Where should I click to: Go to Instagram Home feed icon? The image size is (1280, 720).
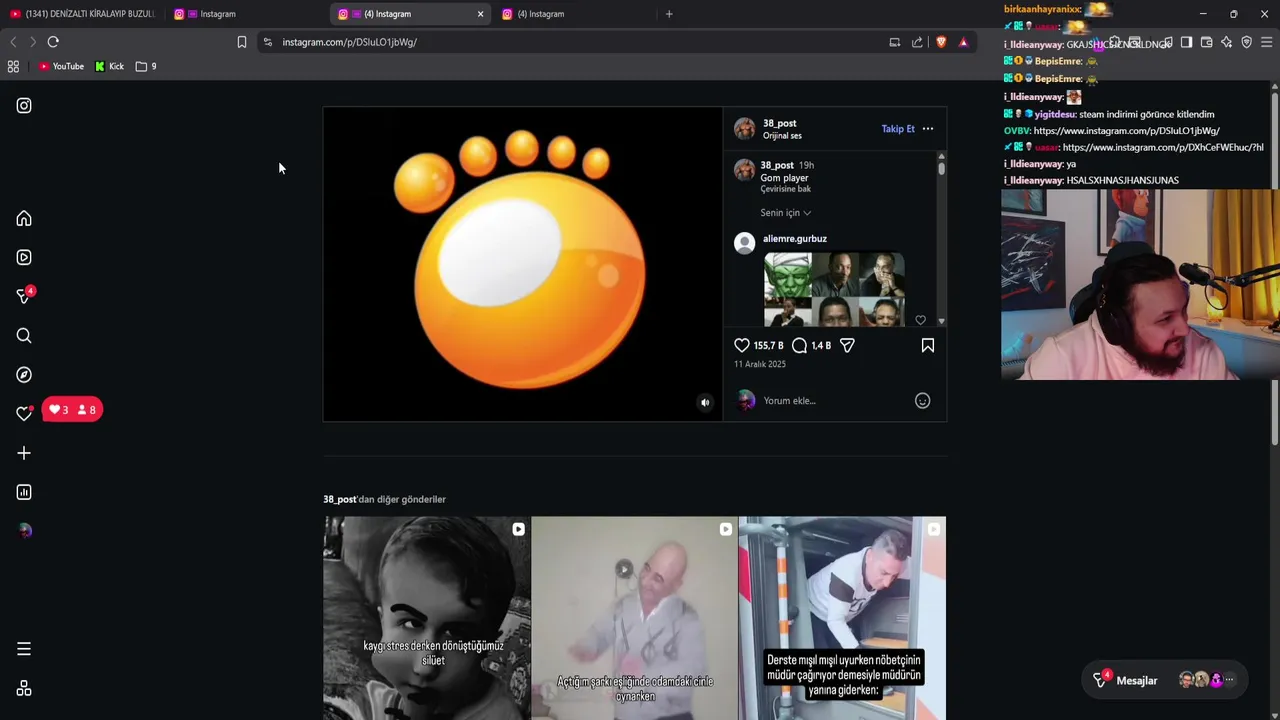tap(24, 219)
